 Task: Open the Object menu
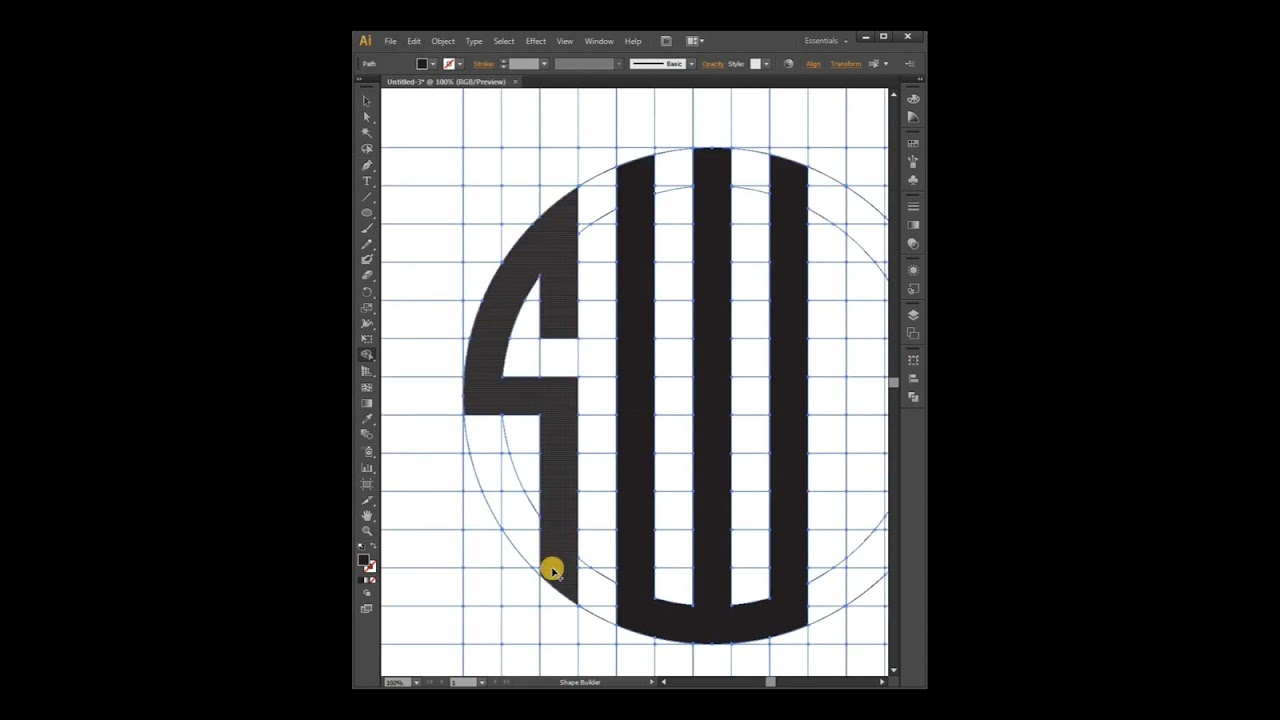click(443, 41)
